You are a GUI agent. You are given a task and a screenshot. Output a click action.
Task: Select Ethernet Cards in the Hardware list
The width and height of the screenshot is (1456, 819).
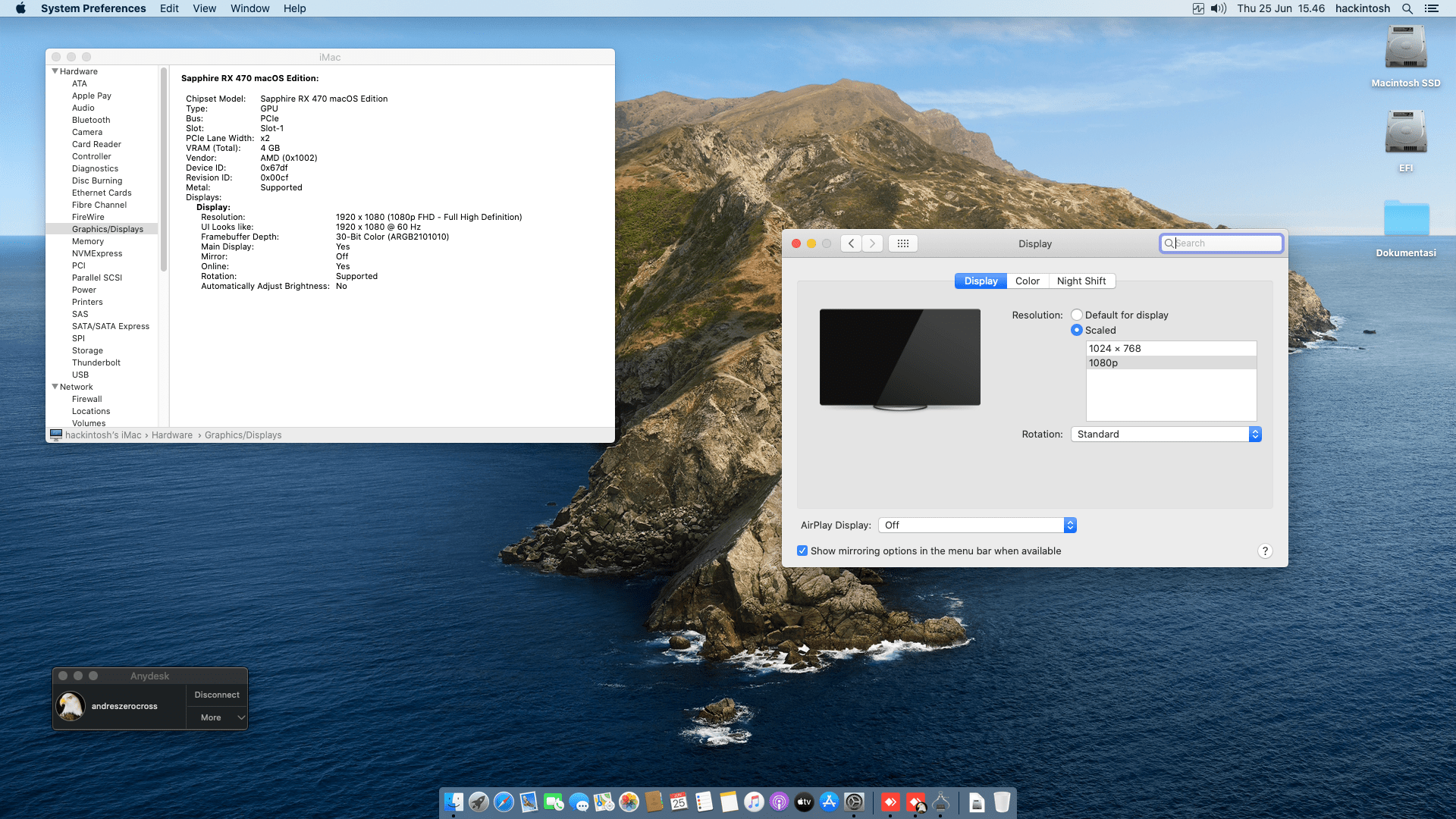click(x=102, y=193)
